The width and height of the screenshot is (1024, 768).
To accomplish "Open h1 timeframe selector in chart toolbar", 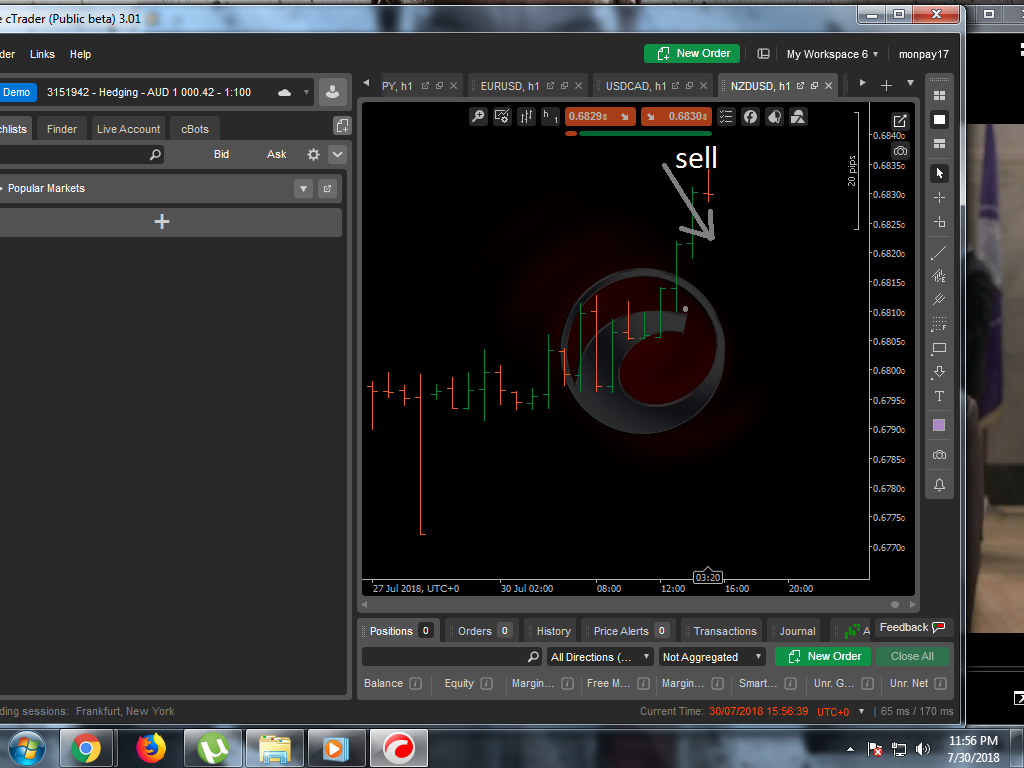I will [x=551, y=117].
